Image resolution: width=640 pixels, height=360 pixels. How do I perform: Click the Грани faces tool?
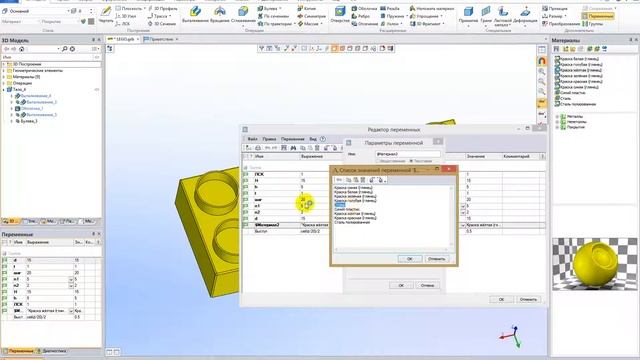click(486, 15)
